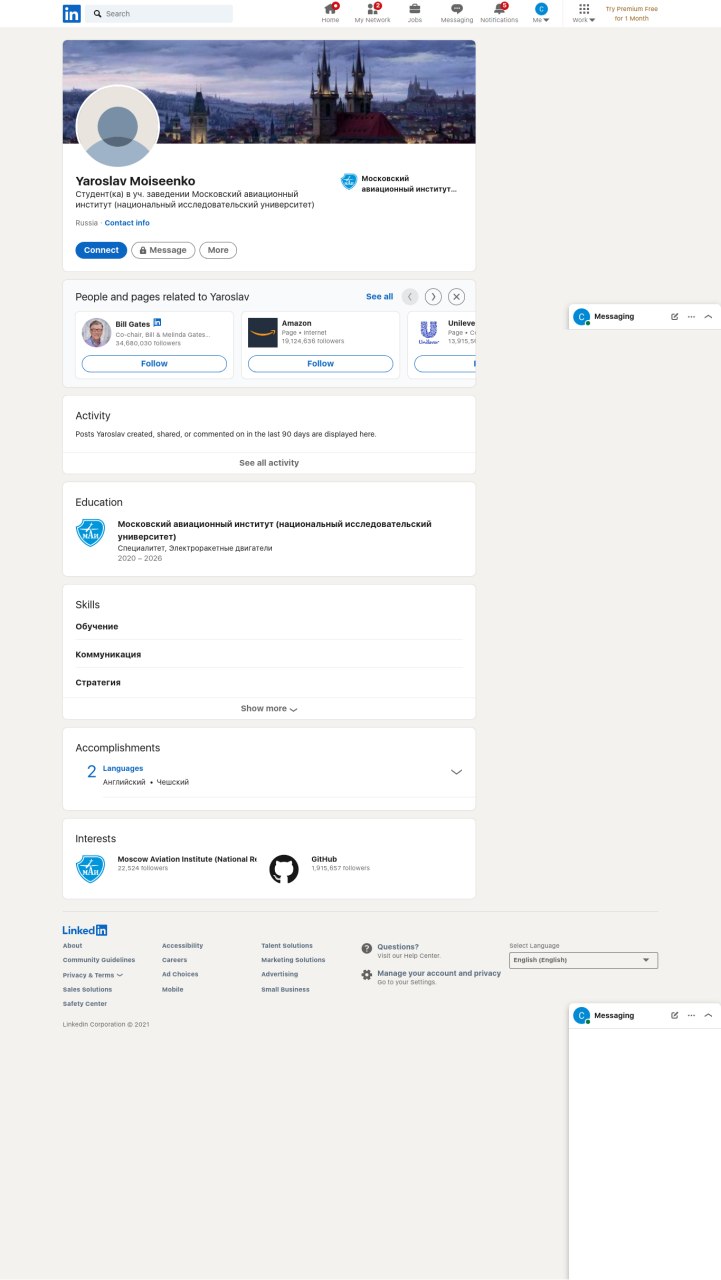
Task: Open upper Messaging bar options ellipsis
Action: [x=691, y=316]
